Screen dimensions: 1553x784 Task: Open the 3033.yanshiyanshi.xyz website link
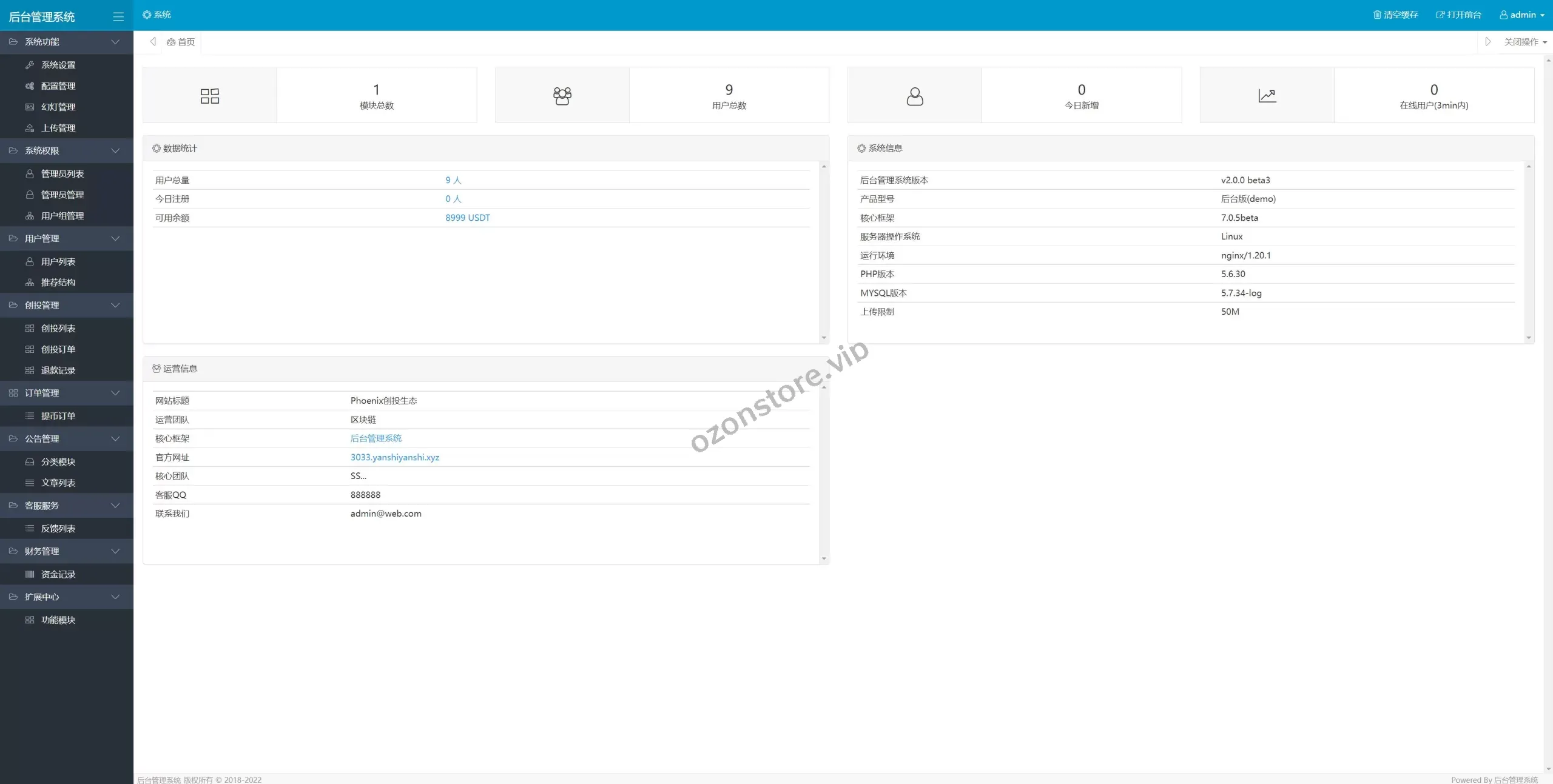pyautogui.click(x=395, y=457)
